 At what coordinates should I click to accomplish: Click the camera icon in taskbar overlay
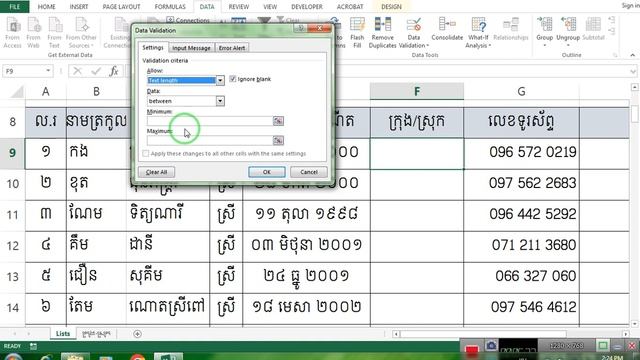pyautogui.click(x=491, y=346)
